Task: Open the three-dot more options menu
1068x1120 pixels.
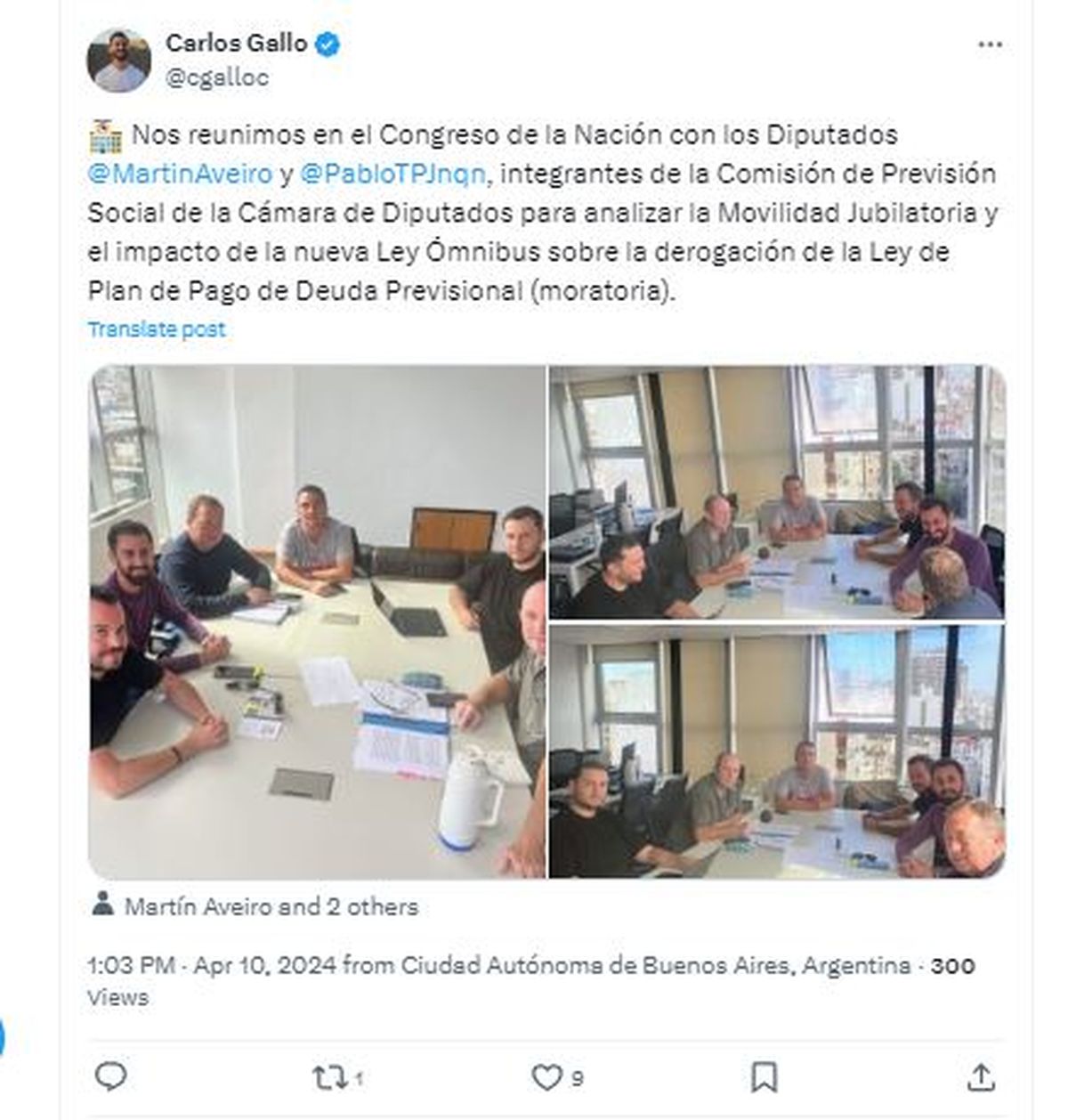Action: [x=990, y=45]
